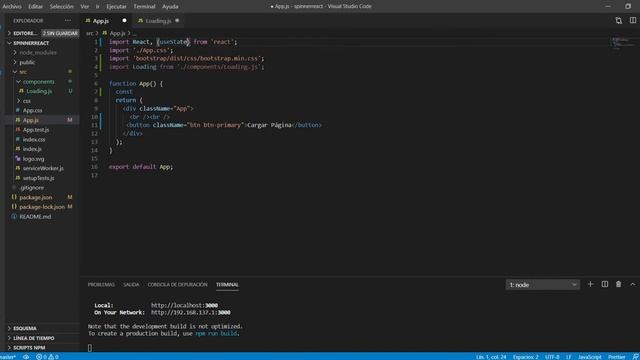
Task: Open the errors and warnings status indicator
Action: [47, 357]
